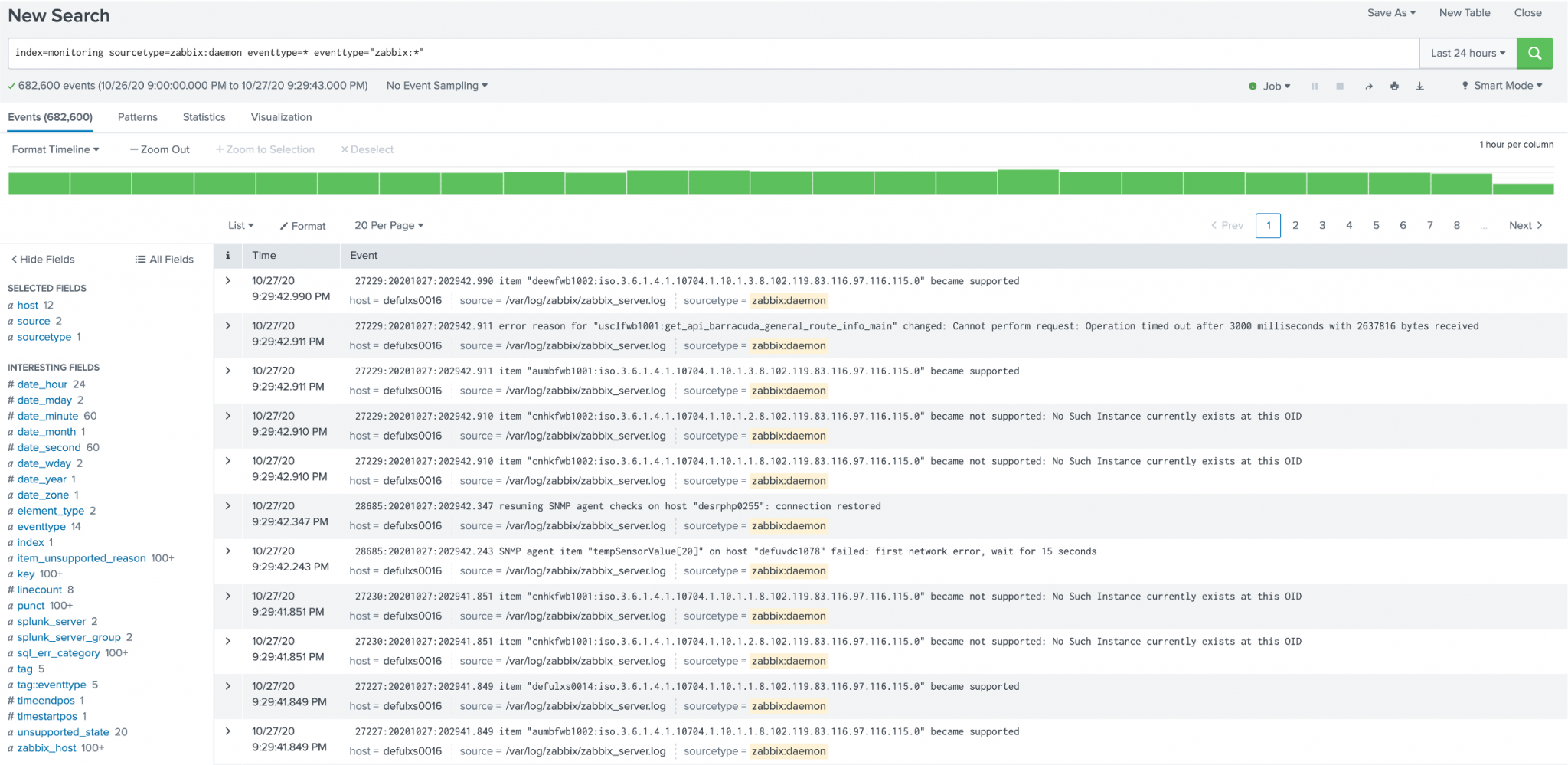The width and height of the screenshot is (1568, 765).
Task: Go to results page 3
Action: tap(1322, 225)
